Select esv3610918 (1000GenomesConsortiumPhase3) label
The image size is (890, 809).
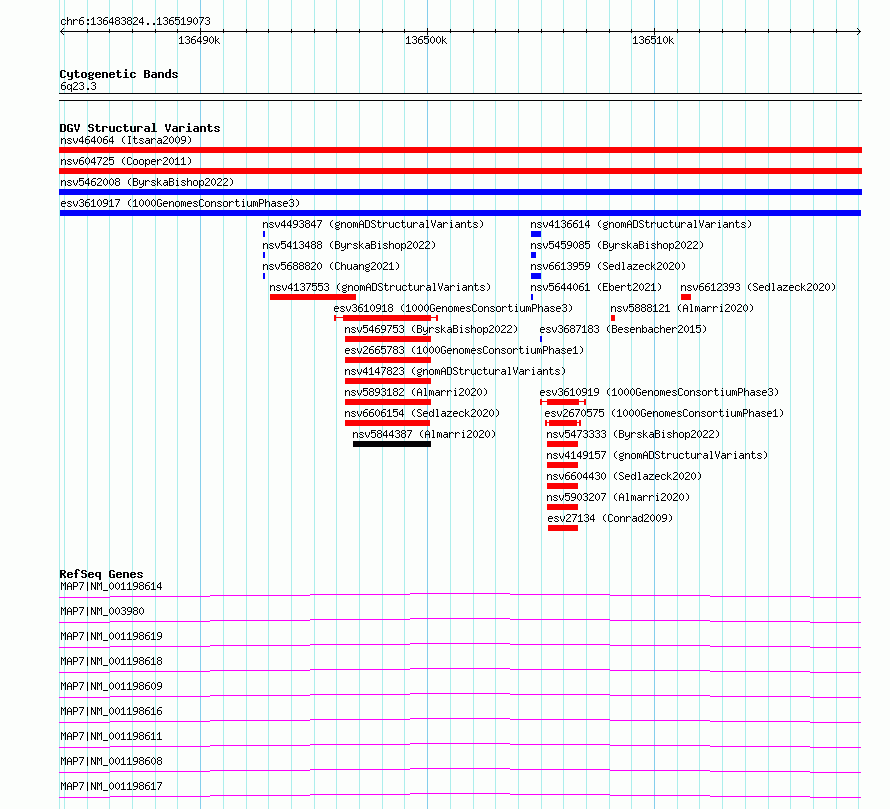453,308
